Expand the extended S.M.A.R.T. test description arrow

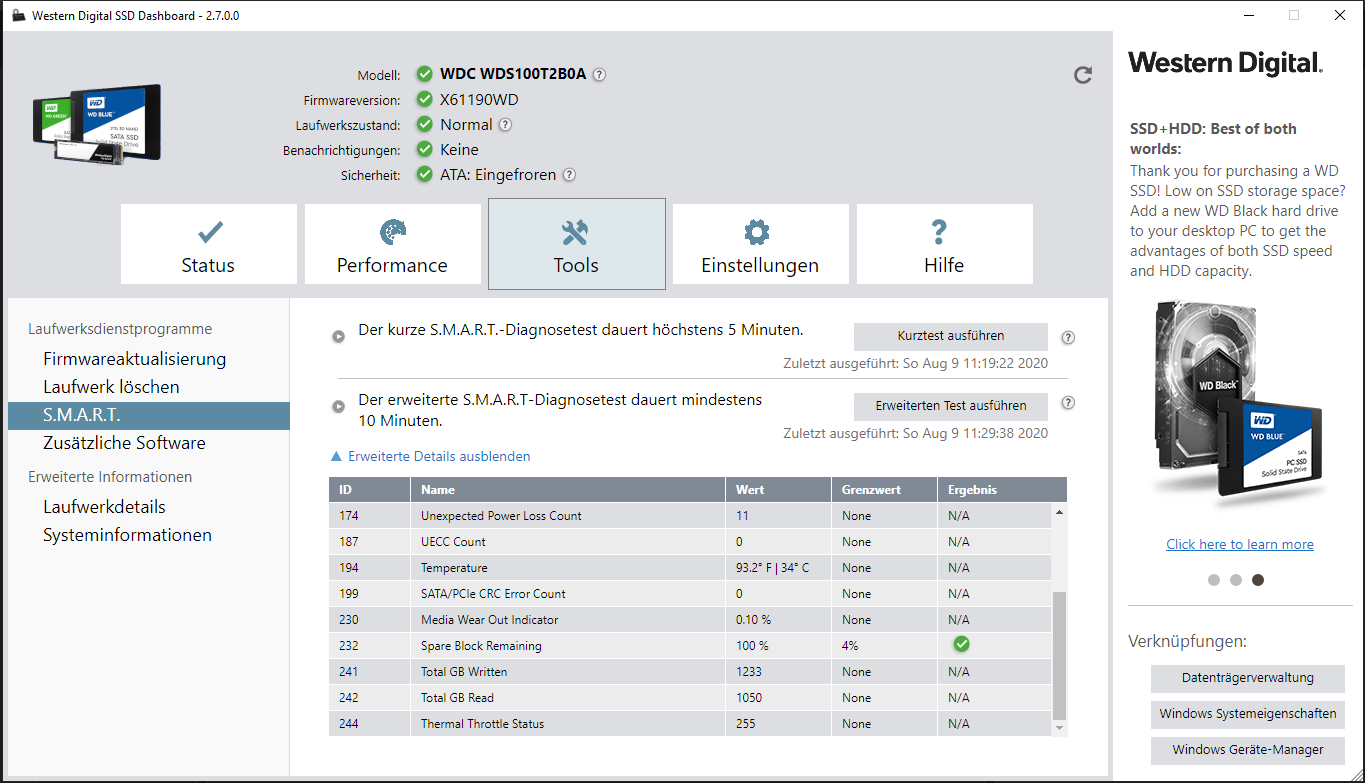[x=339, y=406]
